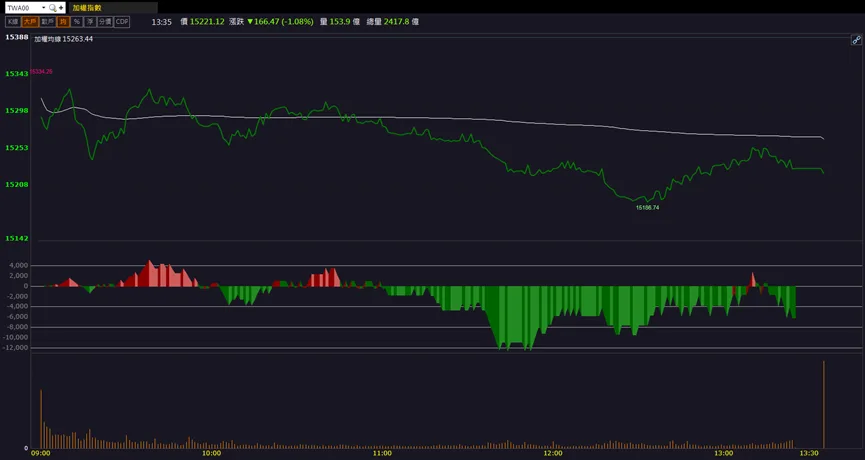The width and height of the screenshot is (865, 460).
Task: Toggle the 均 average line button
Action: [x=63, y=22]
